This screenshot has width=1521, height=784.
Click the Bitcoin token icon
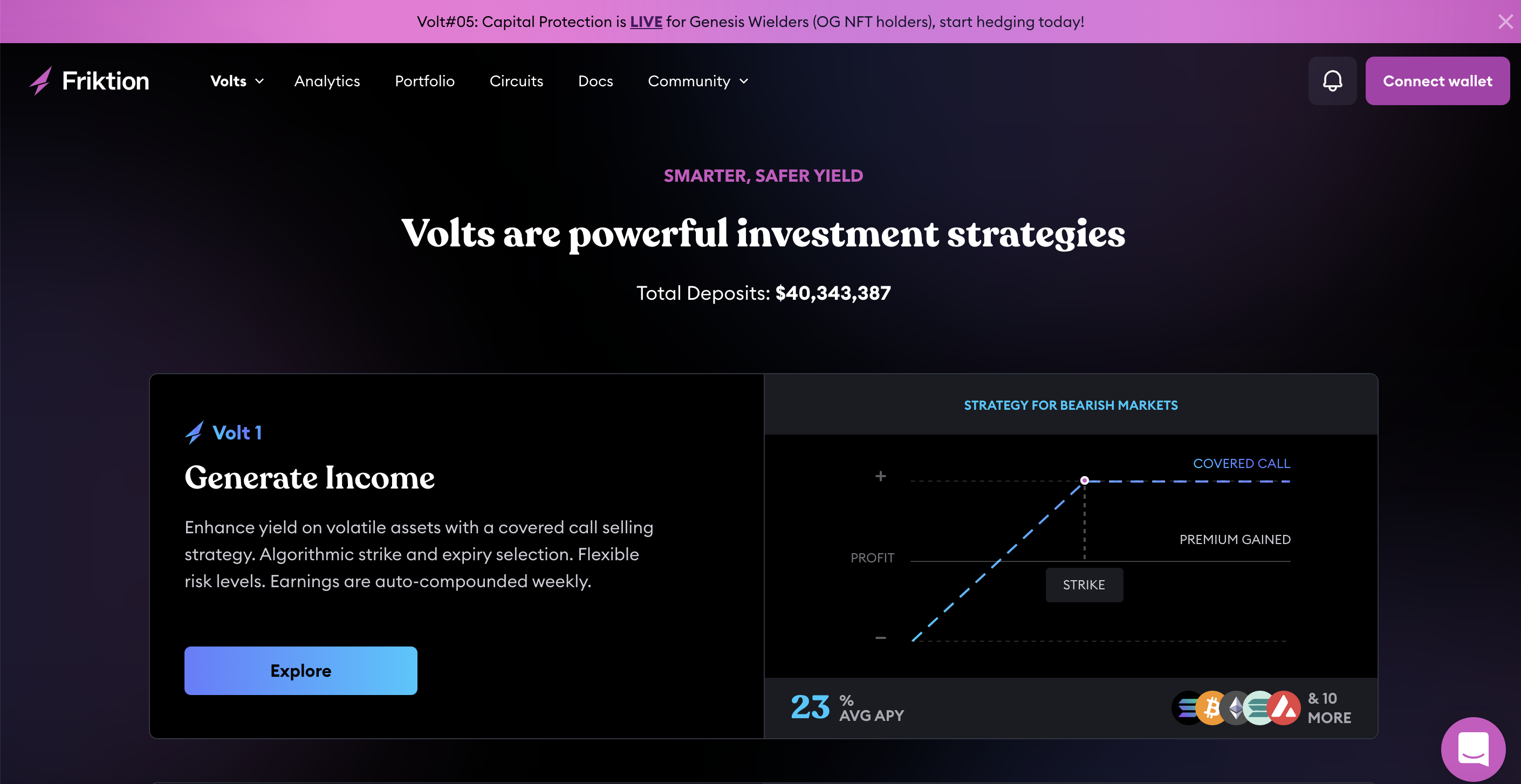pyautogui.click(x=1211, y=707)
